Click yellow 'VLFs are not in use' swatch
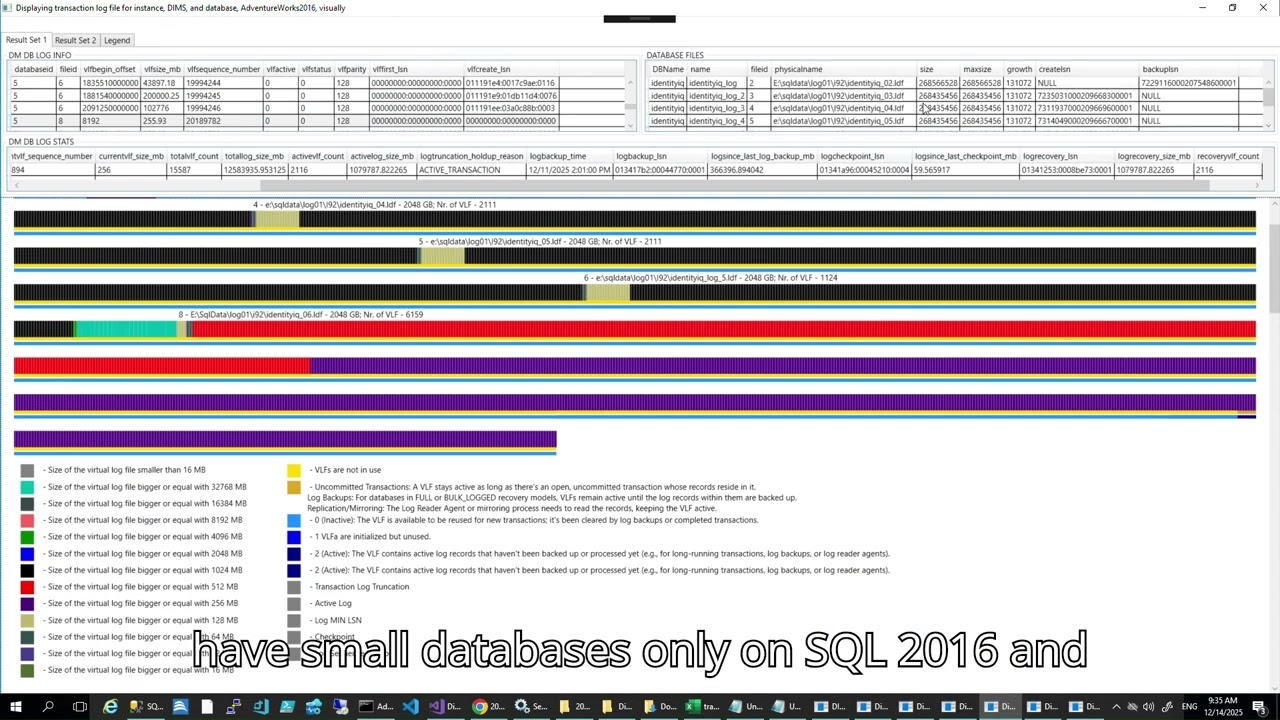The height and width of the screenshot is (720, 1280). coord(294,470)
